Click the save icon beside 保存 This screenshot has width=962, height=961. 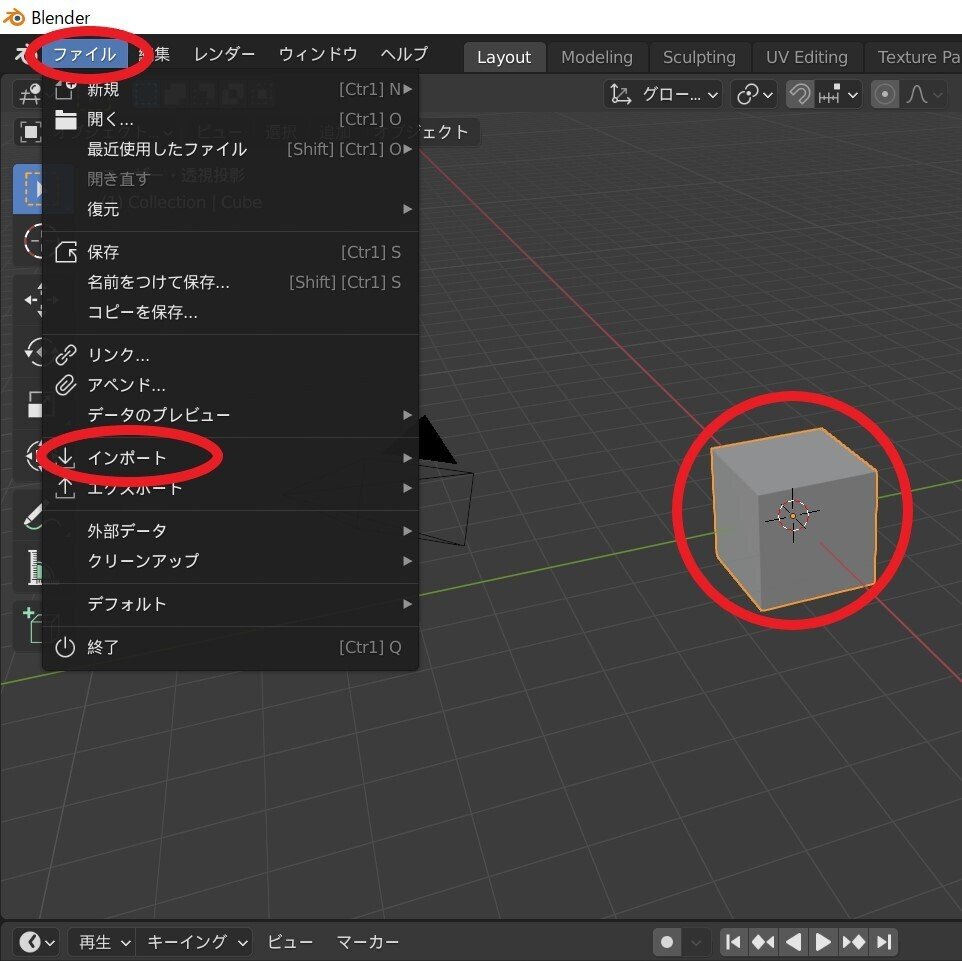pos(66,252)
